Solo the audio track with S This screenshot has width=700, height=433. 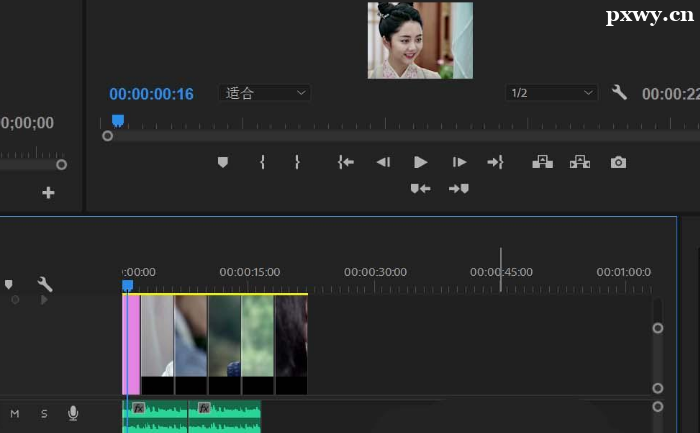43,413
